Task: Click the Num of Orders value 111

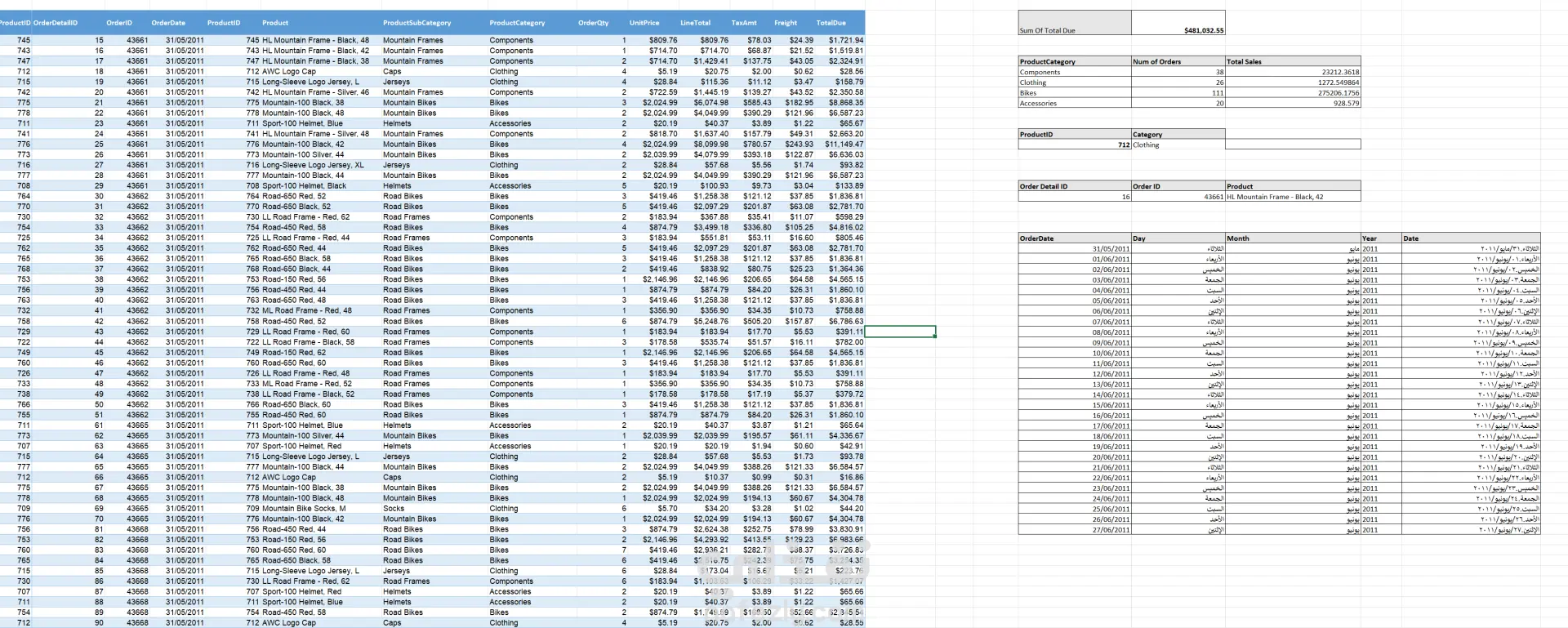Action: point(1178,92)
